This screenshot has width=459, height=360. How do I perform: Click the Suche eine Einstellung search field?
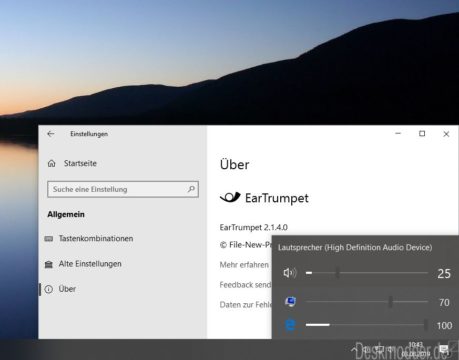pyautogui.click(x=123, y=189)
